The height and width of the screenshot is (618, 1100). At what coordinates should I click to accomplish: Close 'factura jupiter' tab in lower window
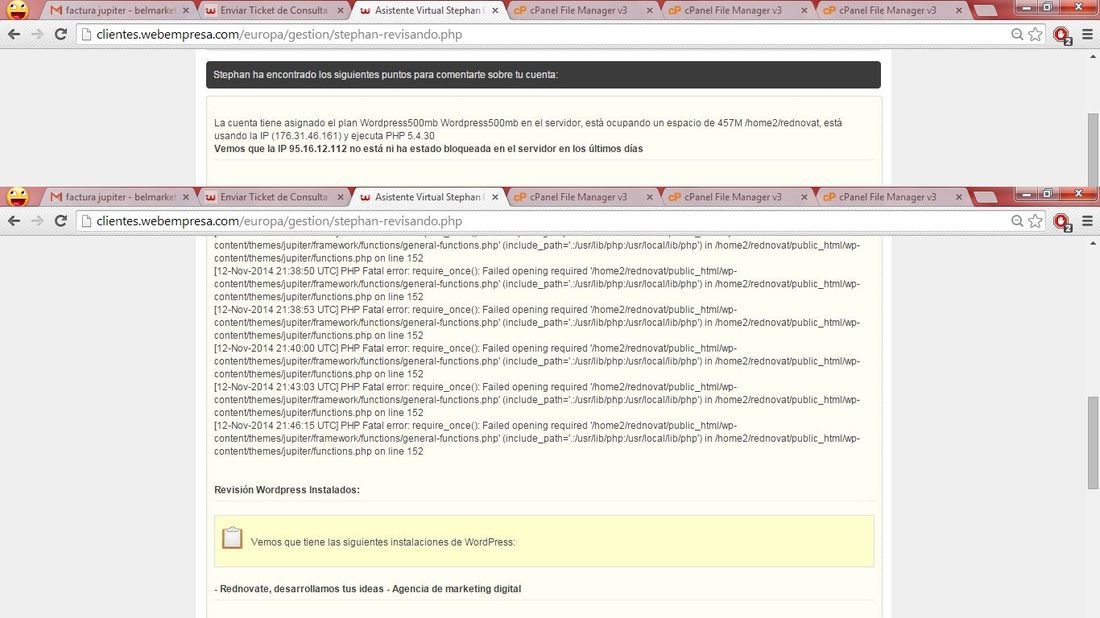click(186, 197)
